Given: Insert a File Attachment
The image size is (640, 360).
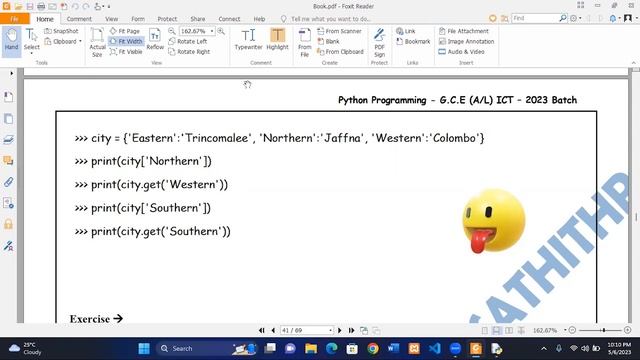Looking at the screenshot, I should [464, 31].
